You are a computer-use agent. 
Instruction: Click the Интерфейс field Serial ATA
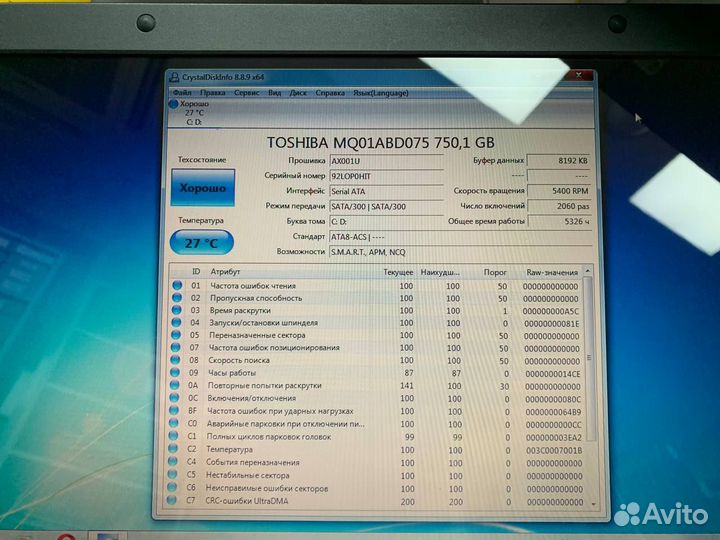(x=386, y=191)
